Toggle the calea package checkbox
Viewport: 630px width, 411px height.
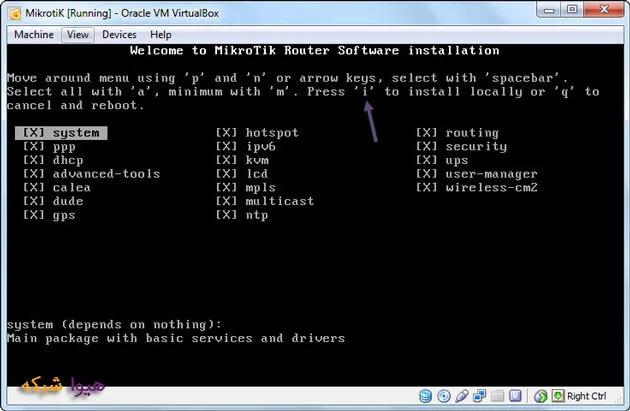33,188
